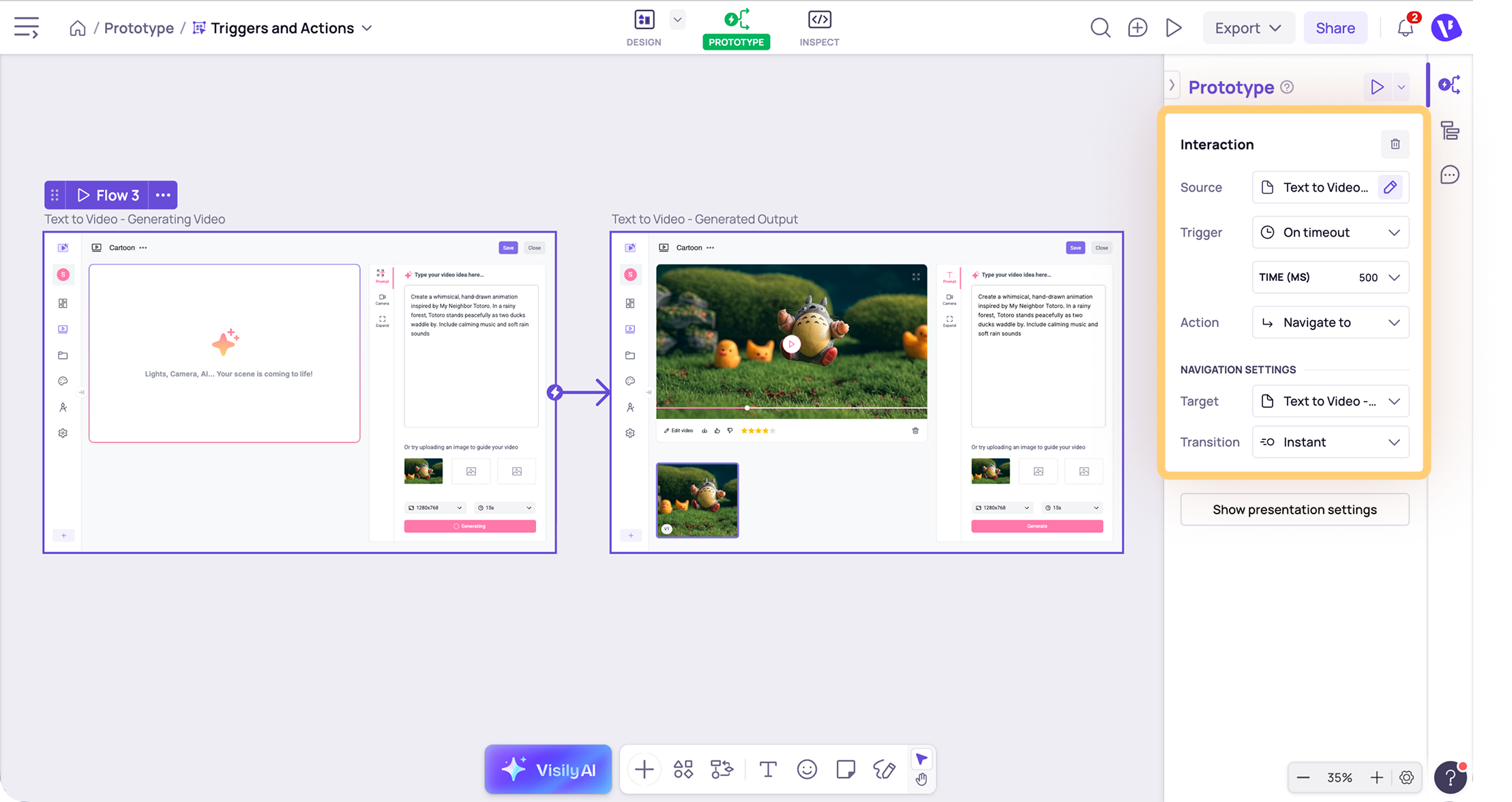Open the Visily AI assistant
The height and width of the screenshot is (802, 1512).
coord(548,769)
